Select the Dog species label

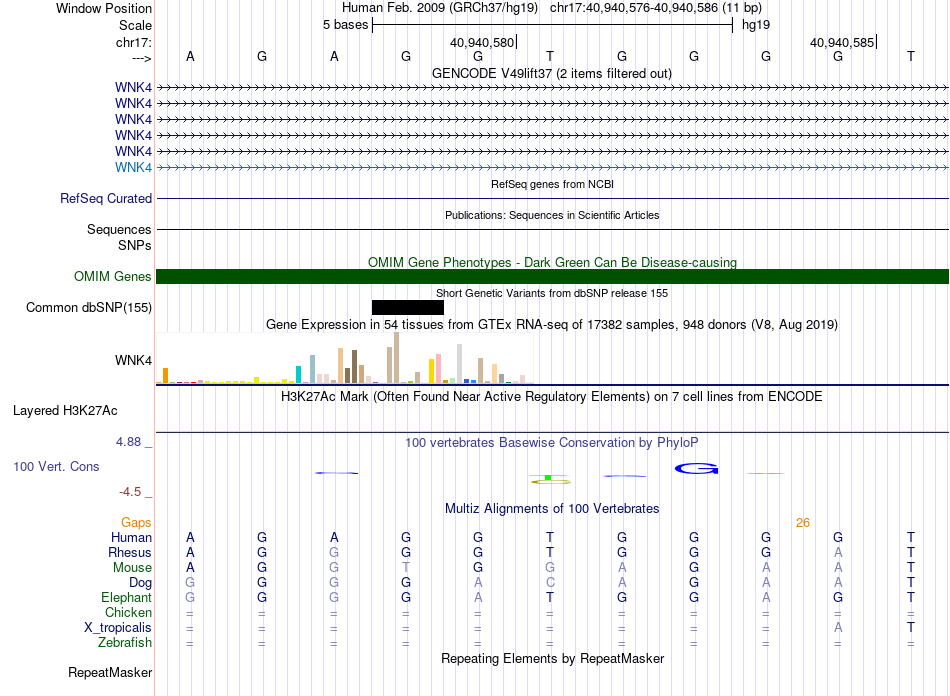pyautogui.click(x=141, y=583)
